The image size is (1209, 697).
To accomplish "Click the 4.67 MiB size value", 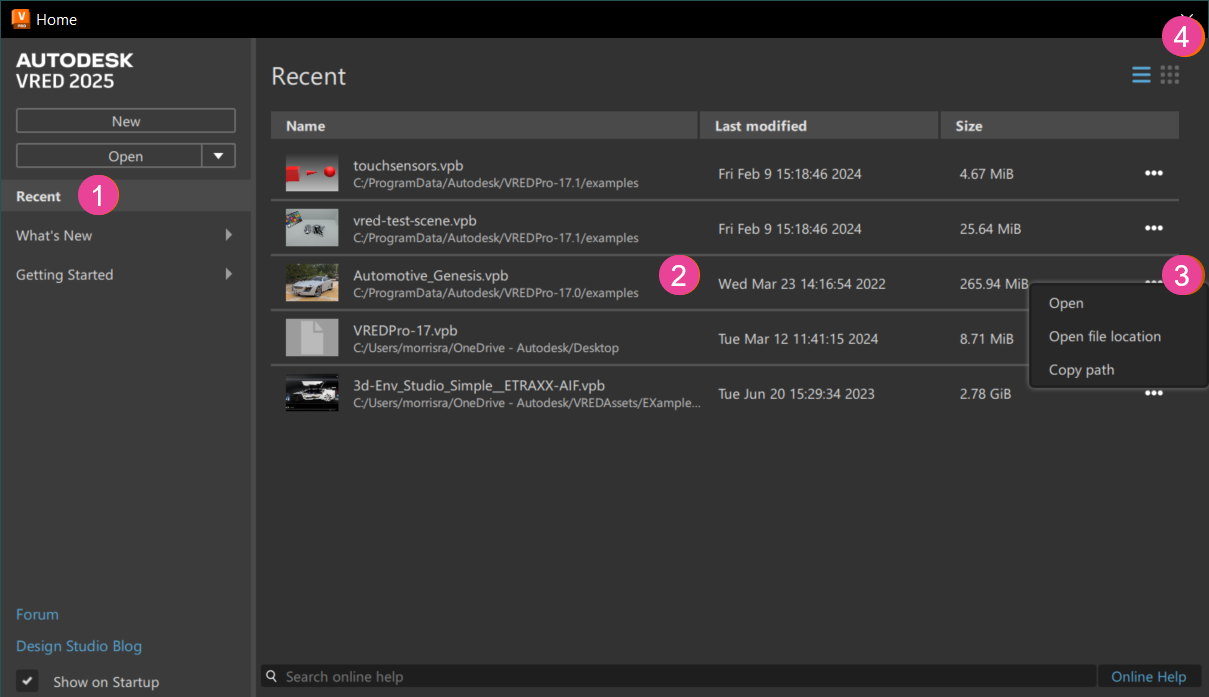I will (986, 174).
